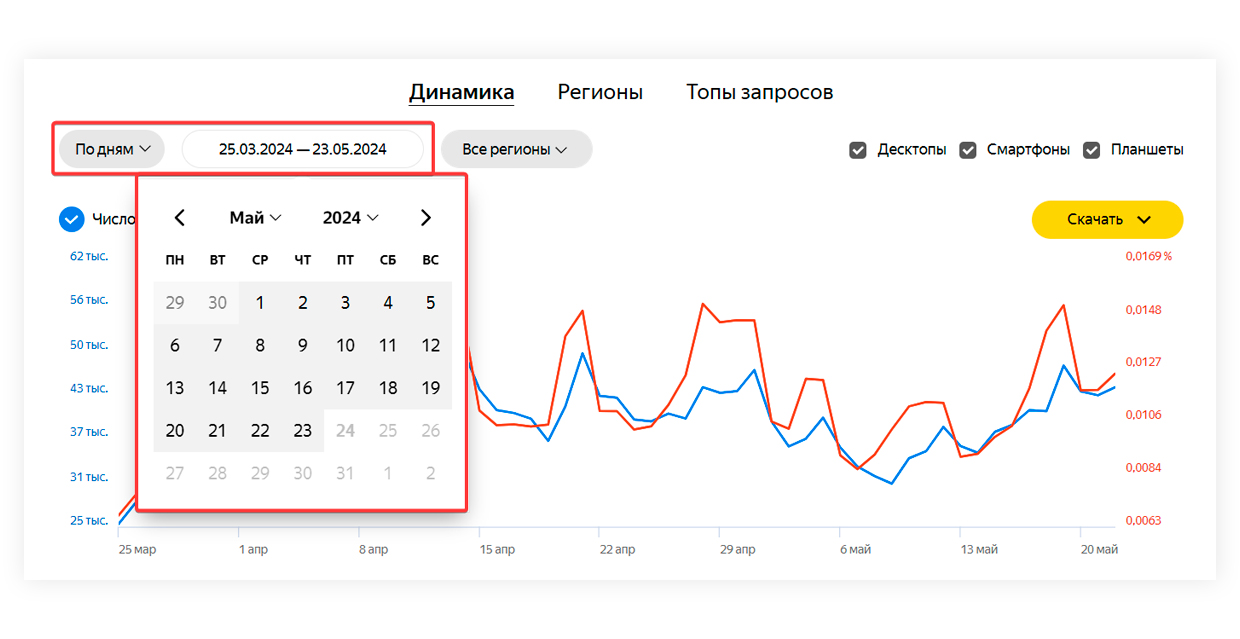The height and width of the screenshot is (639, 1240).
Task: Select May 21 in the calendar
Action: point(218,431)
